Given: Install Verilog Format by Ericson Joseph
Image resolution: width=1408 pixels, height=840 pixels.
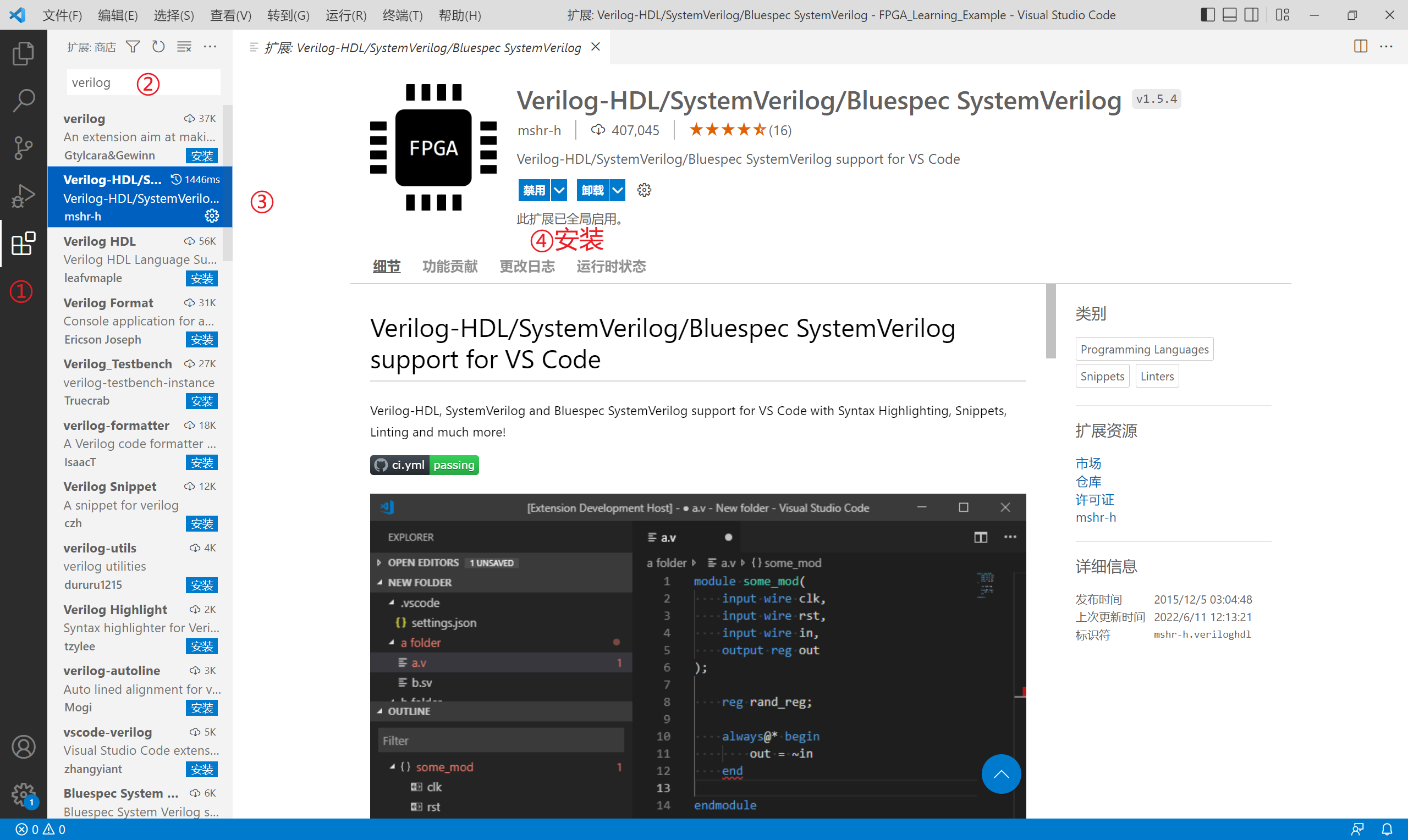Looking at the screenshot, I should coord(202,340).
